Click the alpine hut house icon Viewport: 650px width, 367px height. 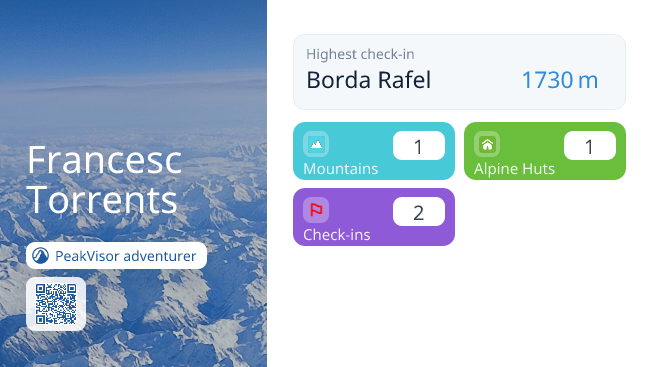487,144
